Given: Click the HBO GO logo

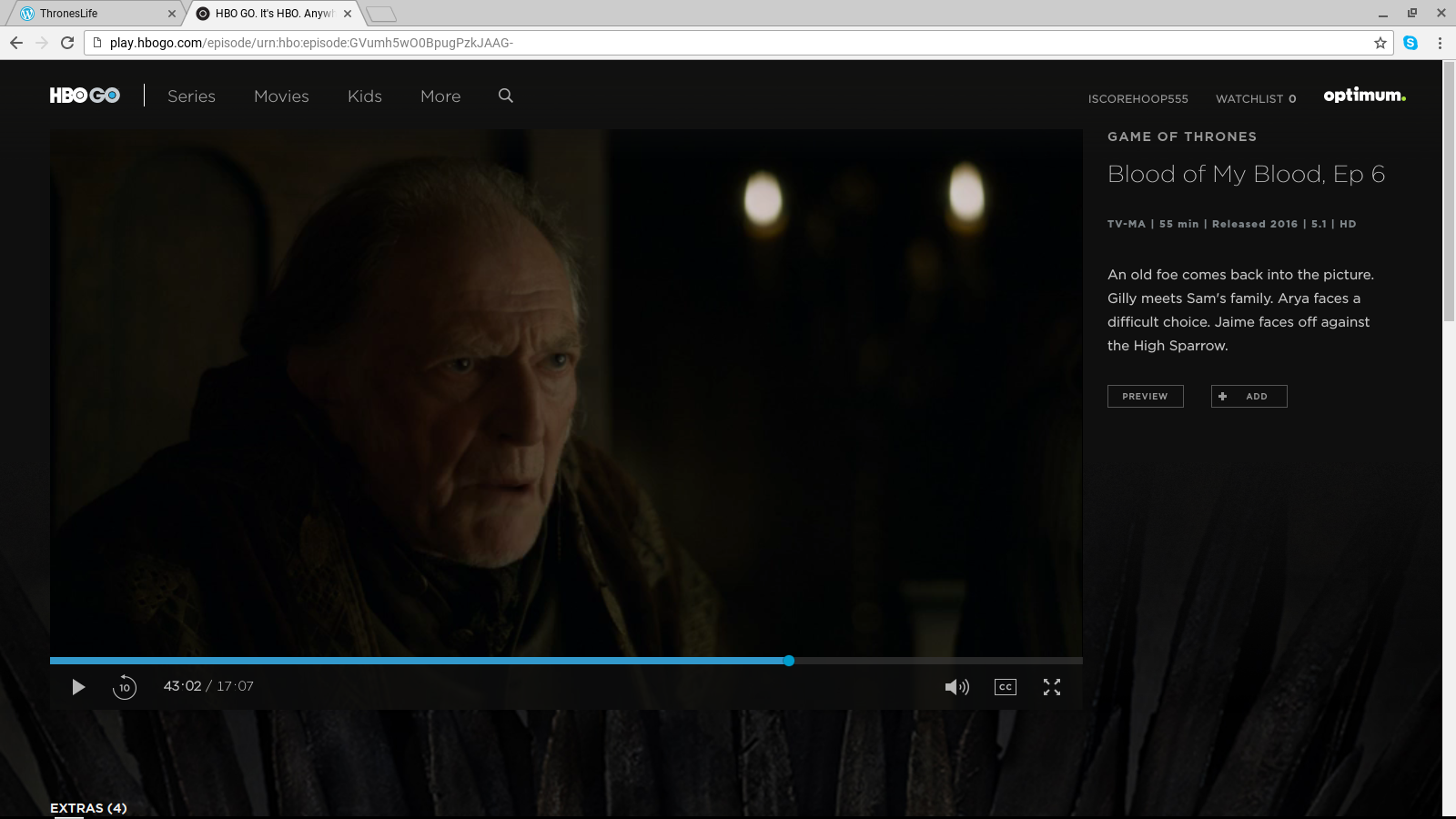Looking at the screenshot, I should click(x=85, y=96).
